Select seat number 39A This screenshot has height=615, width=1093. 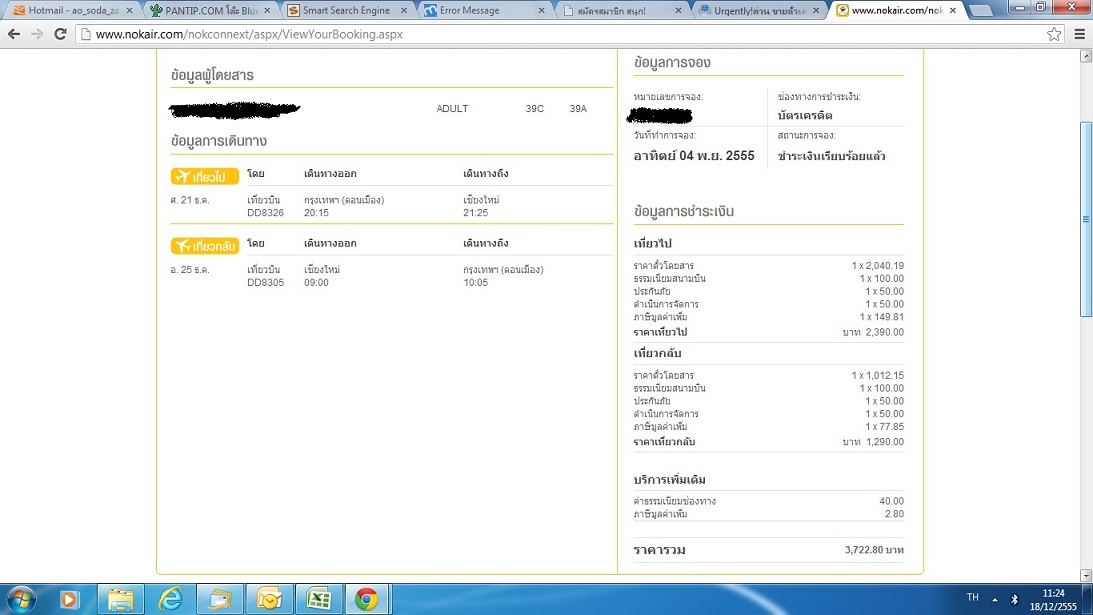578,109
